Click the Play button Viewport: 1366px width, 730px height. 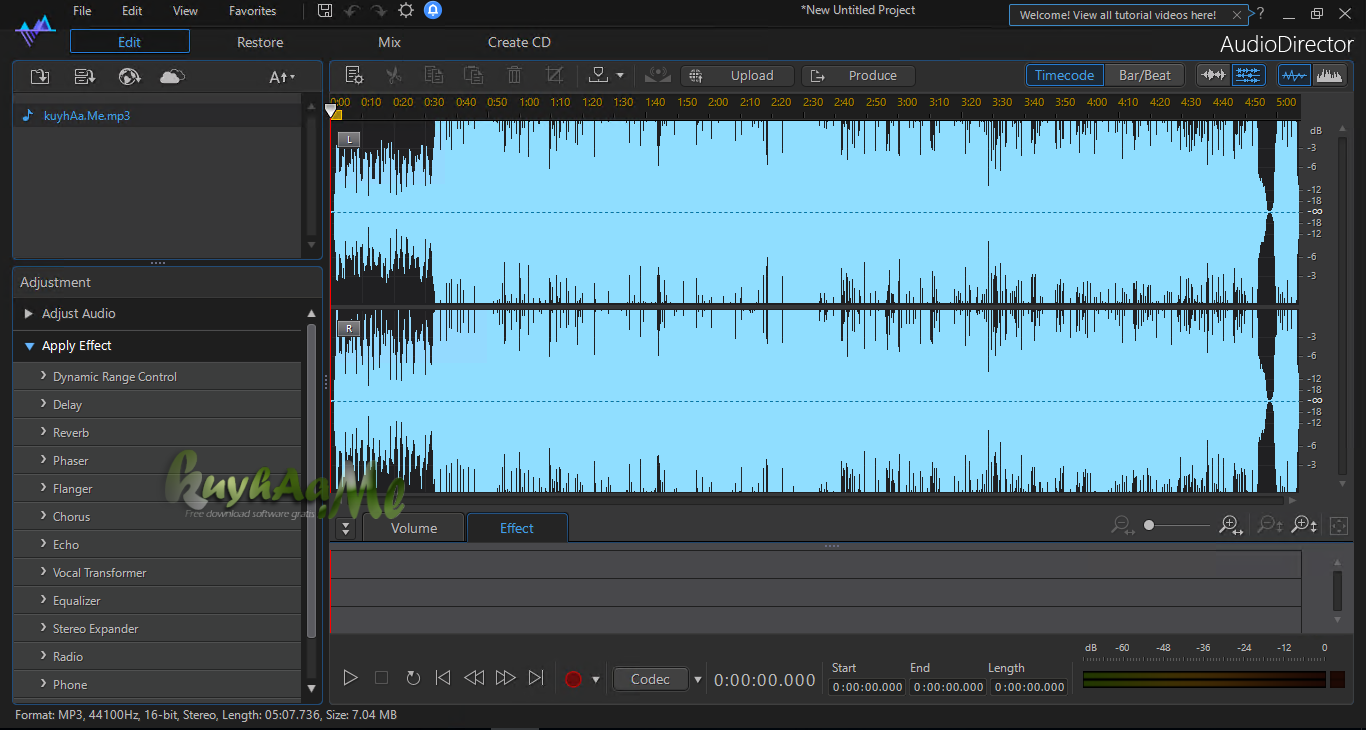350,678
